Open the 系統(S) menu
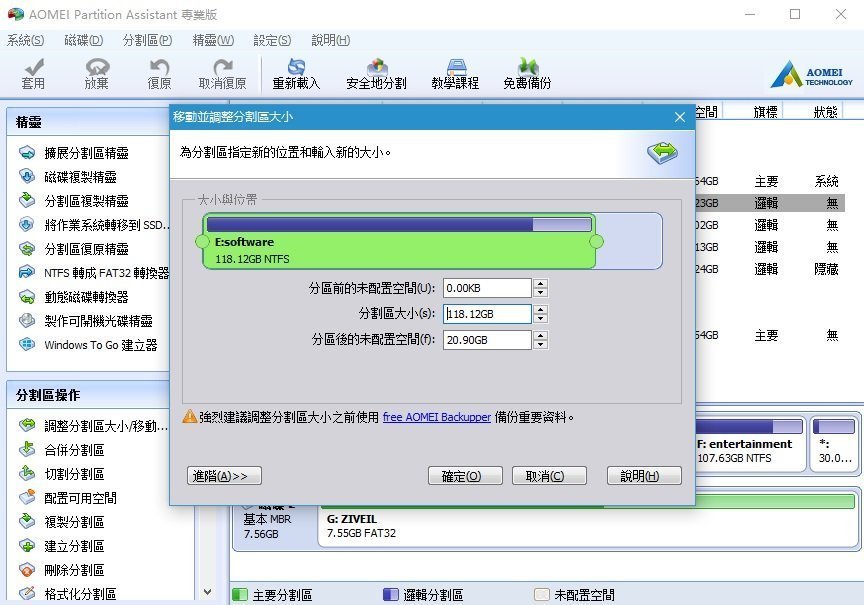Screen dimensions: 864x605 [x=25, y=40]
